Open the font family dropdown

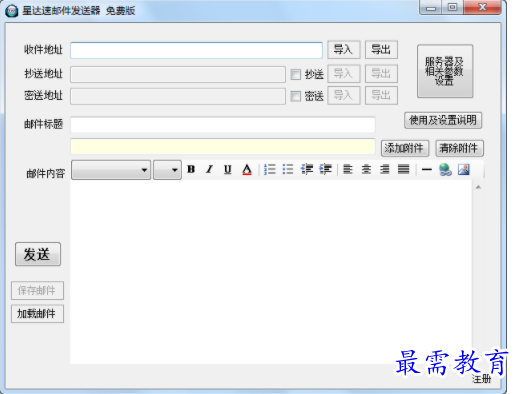(111, 170)
